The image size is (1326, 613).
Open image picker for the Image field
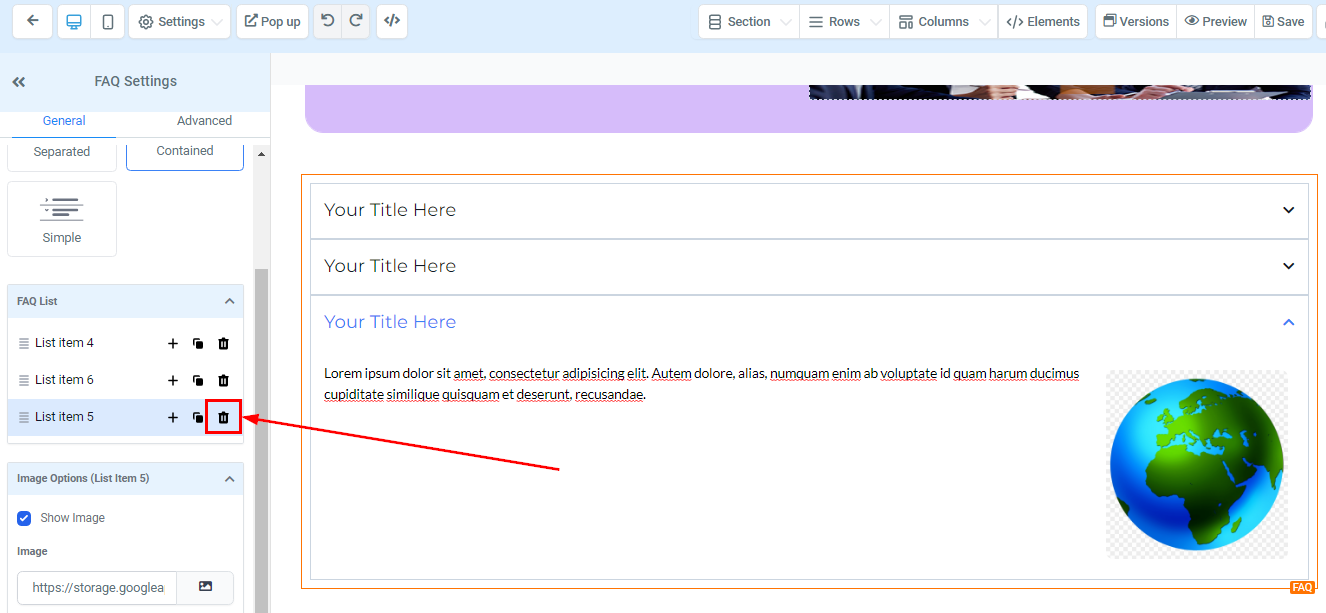[205, 587]
